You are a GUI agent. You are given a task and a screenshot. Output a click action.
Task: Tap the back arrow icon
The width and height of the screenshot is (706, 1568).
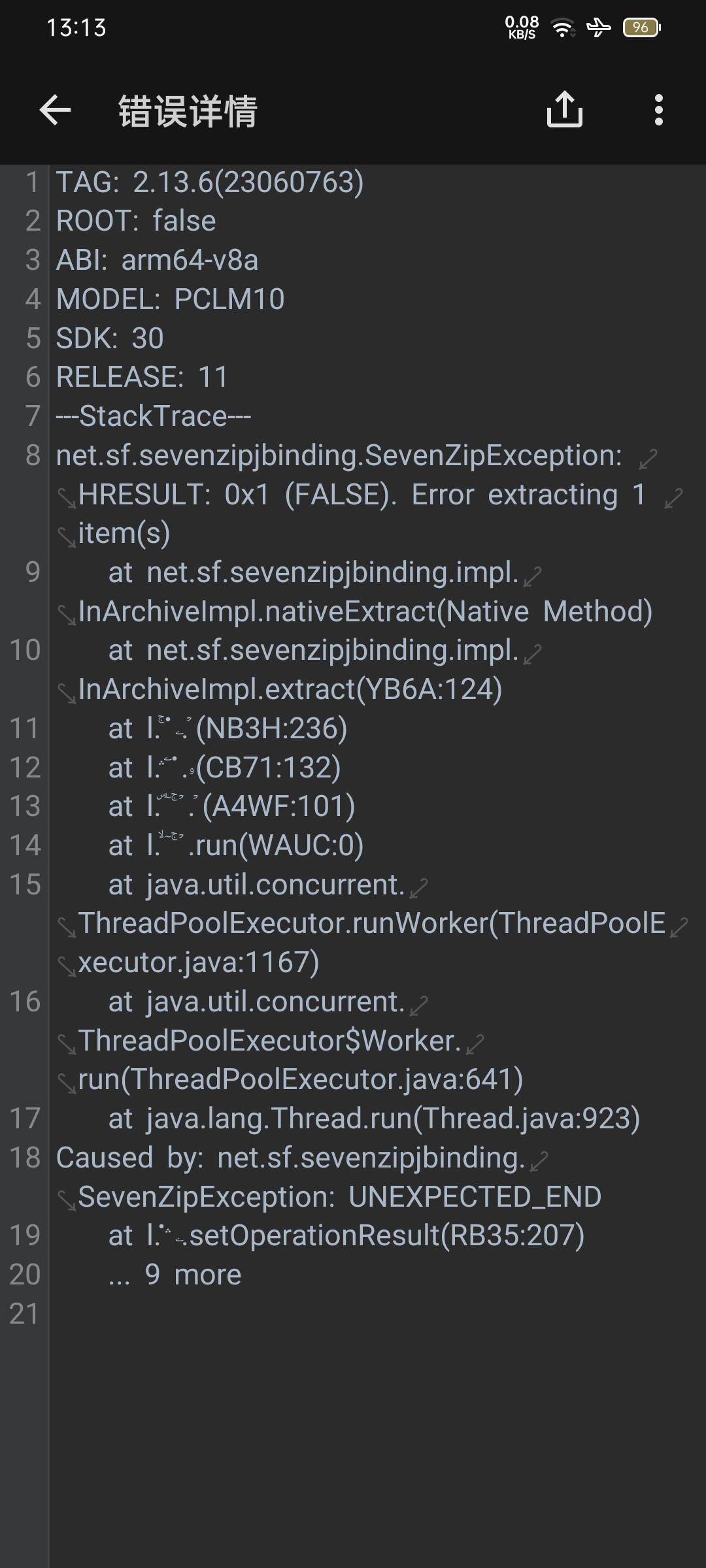[55, 110]
